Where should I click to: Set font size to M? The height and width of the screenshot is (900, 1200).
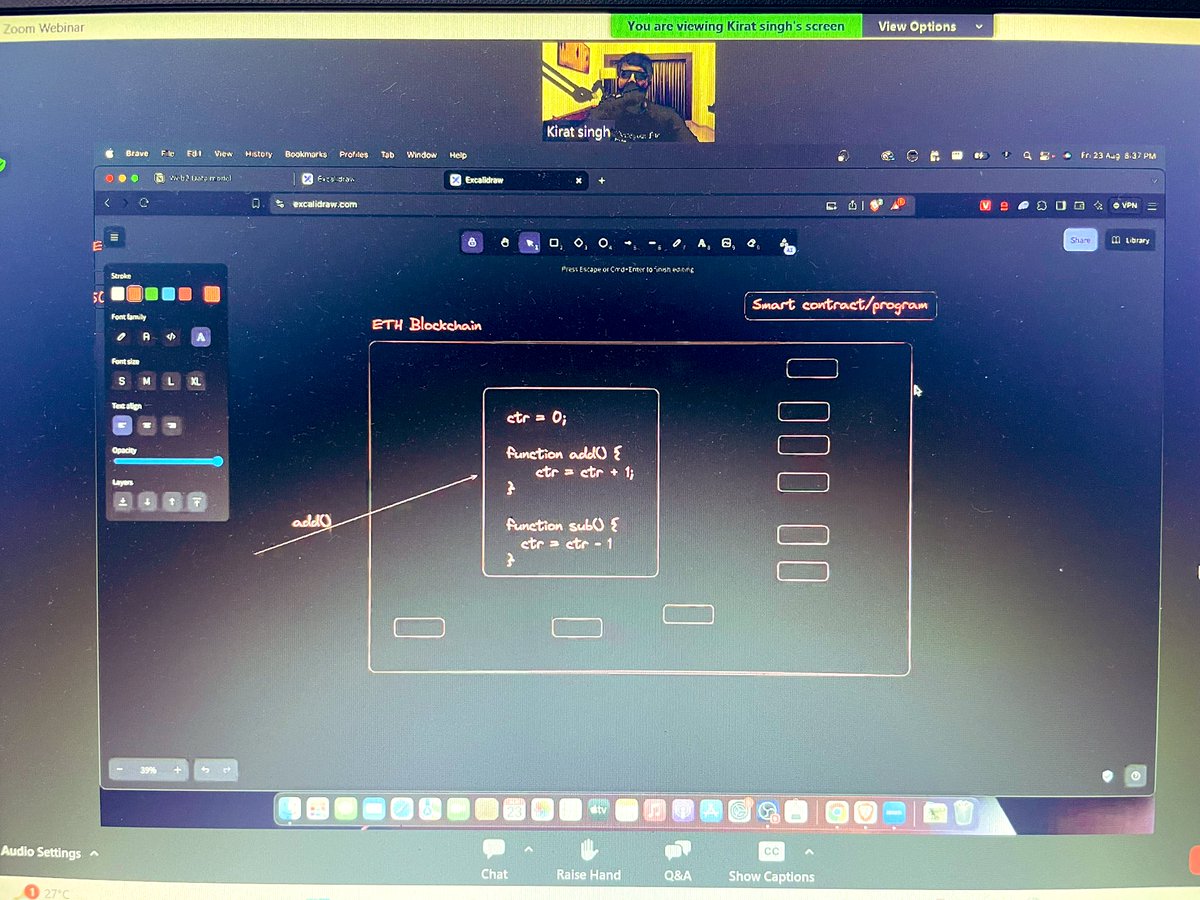coord(146,381)
